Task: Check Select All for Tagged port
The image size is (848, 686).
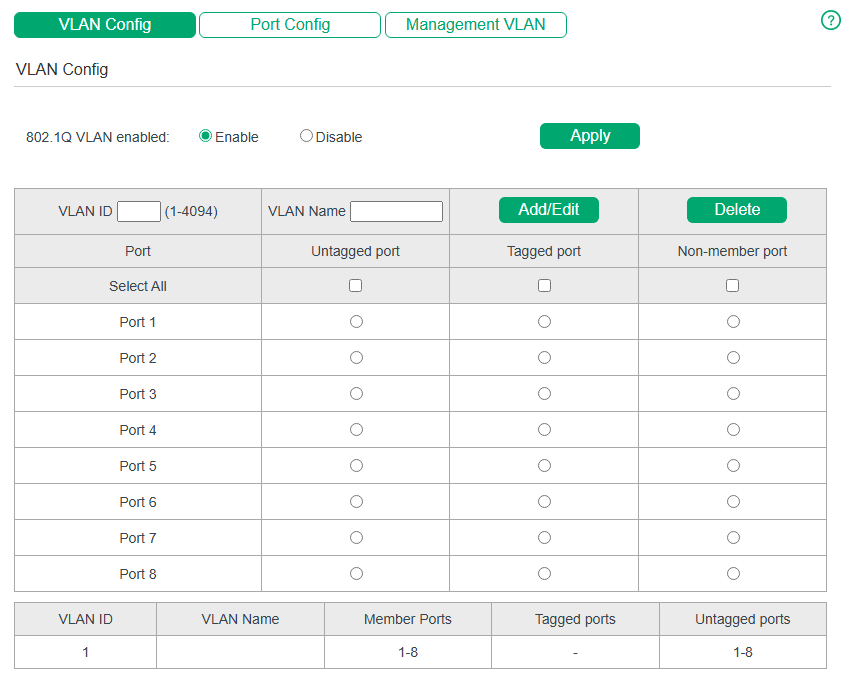Action: pyautogui.click(x=545, y=286)
